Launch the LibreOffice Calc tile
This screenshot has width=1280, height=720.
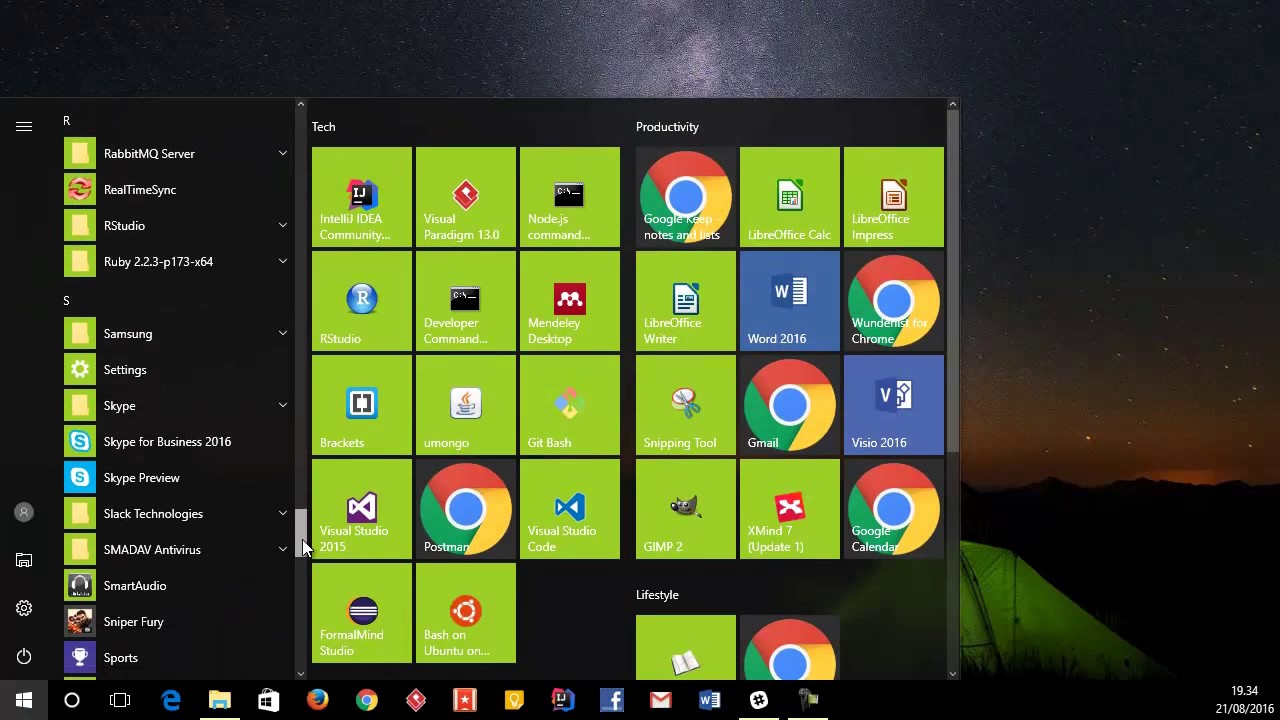790,197
